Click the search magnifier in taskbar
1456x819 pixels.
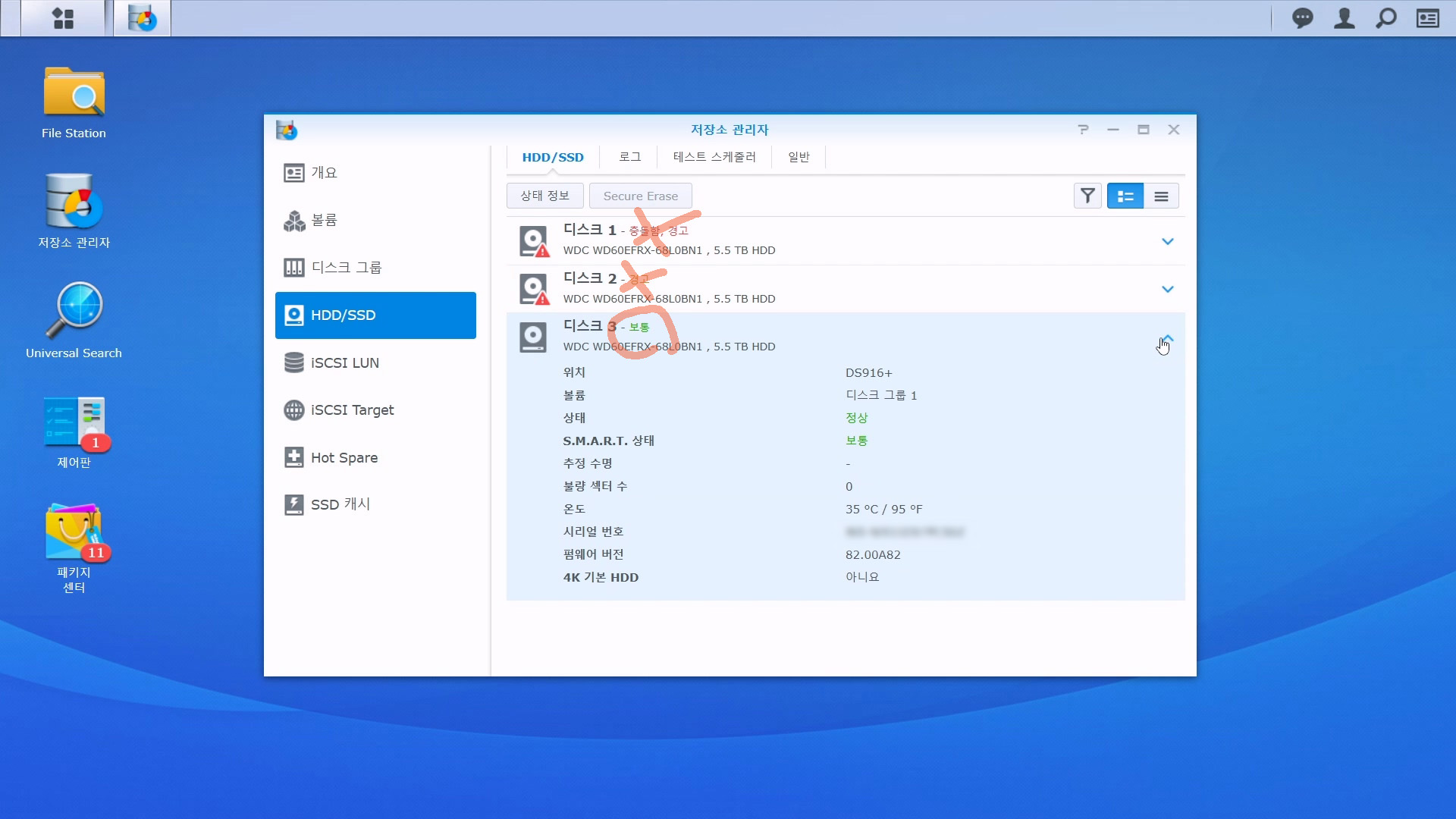(1385, 18)
